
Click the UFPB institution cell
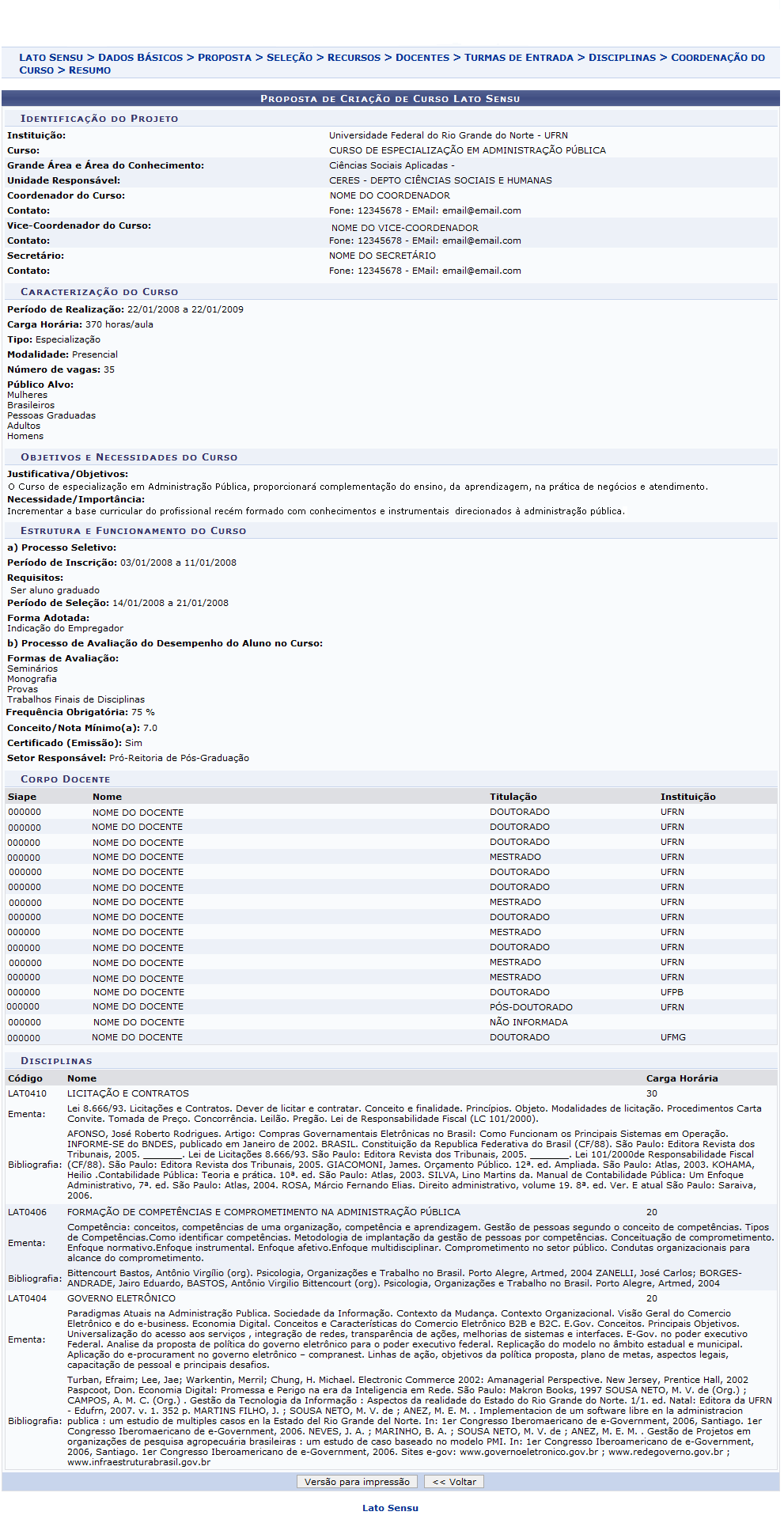[x=672, y=992]
